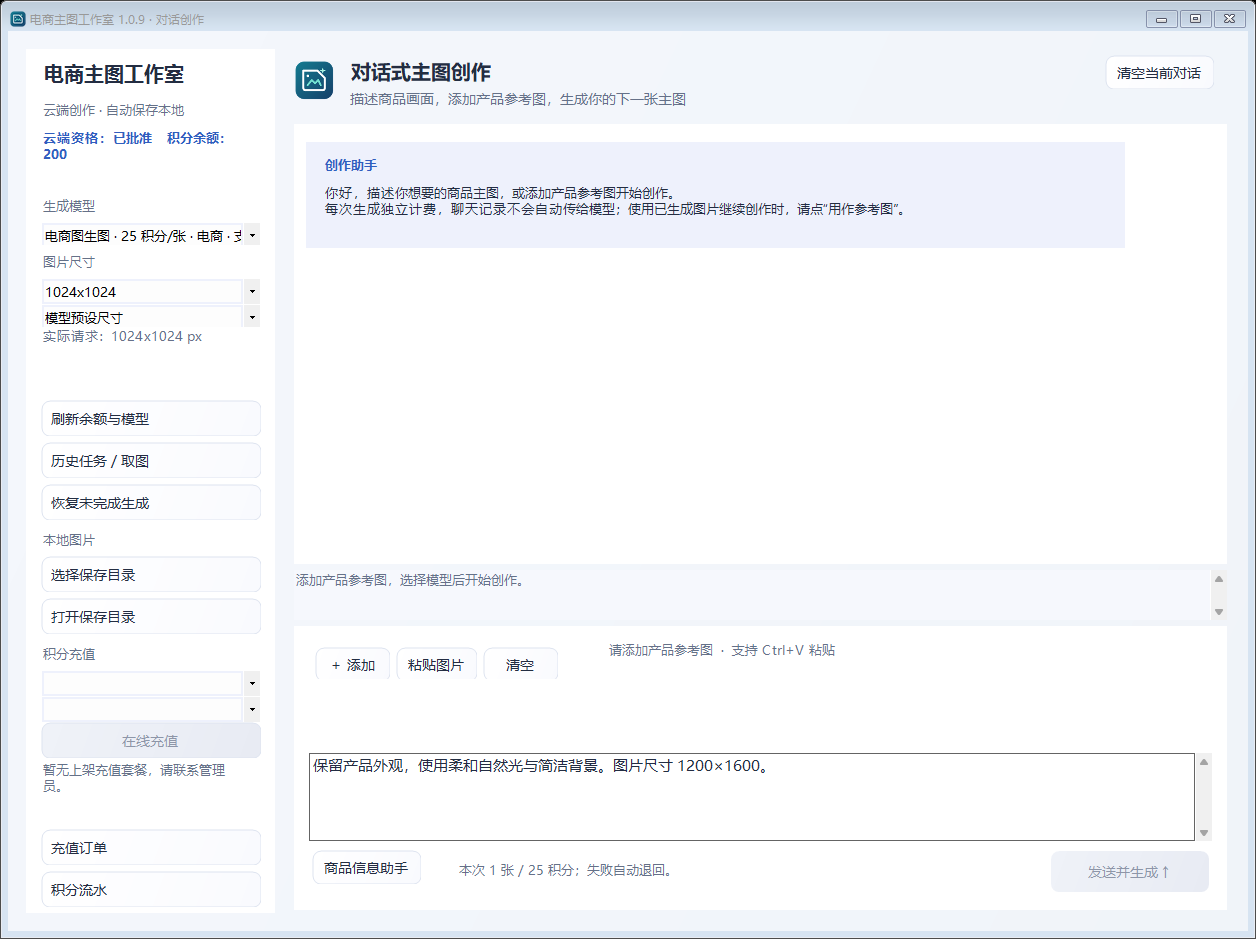
Task: Click 发送并生成 button
Action: click(1129, 872)
